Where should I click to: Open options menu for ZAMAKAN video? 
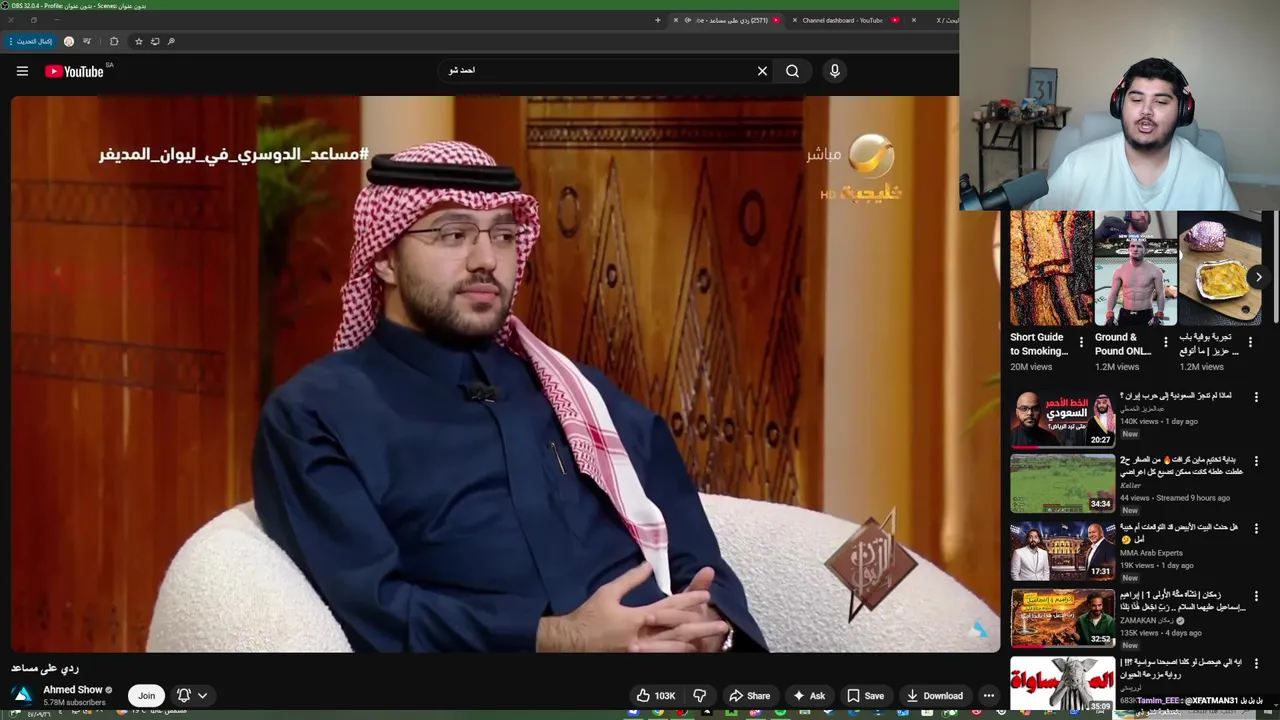[x=1257, y=596]
